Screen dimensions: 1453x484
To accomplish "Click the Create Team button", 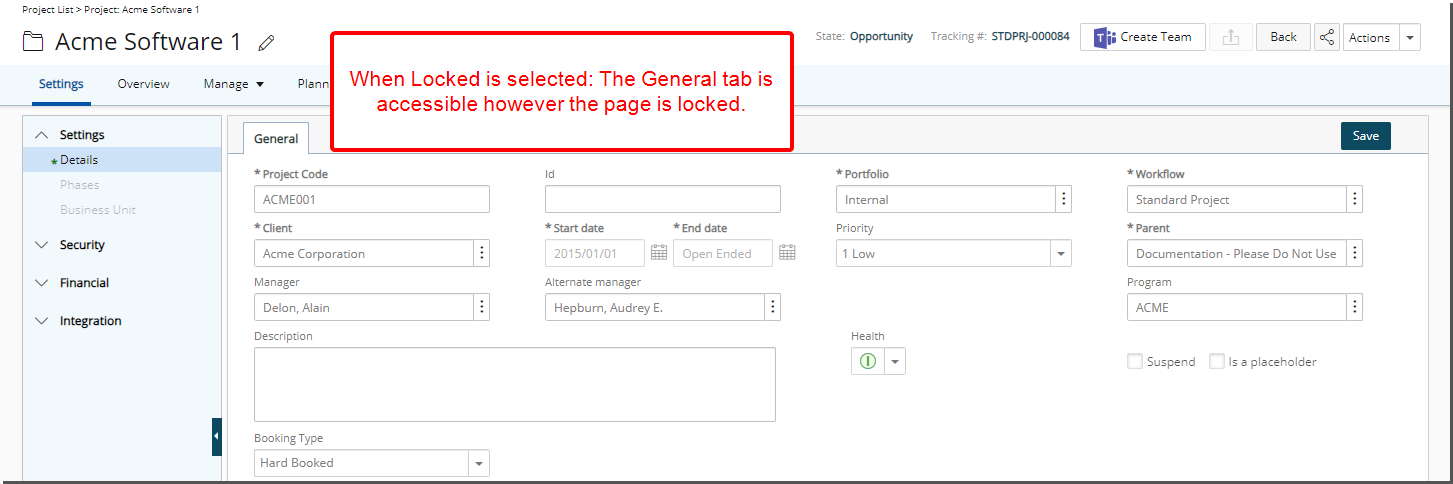I will click(1143, 37).
